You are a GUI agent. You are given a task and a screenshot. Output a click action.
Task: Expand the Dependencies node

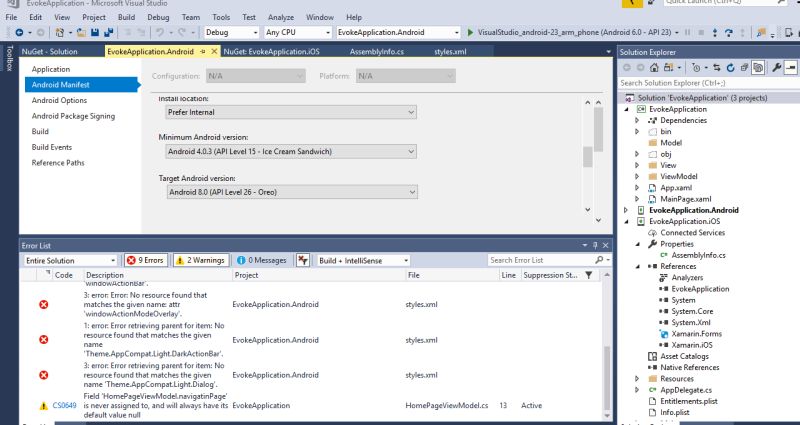[637, 120]
